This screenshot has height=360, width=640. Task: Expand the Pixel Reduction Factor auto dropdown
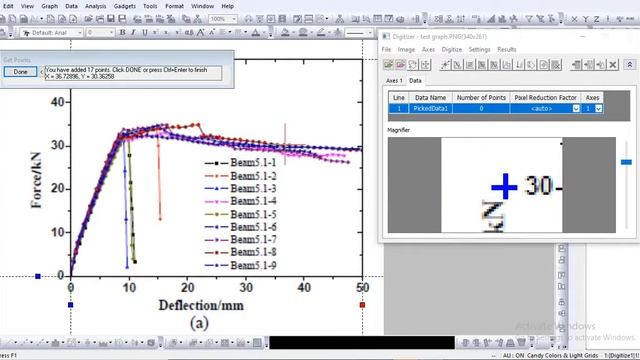pos(576,109)
